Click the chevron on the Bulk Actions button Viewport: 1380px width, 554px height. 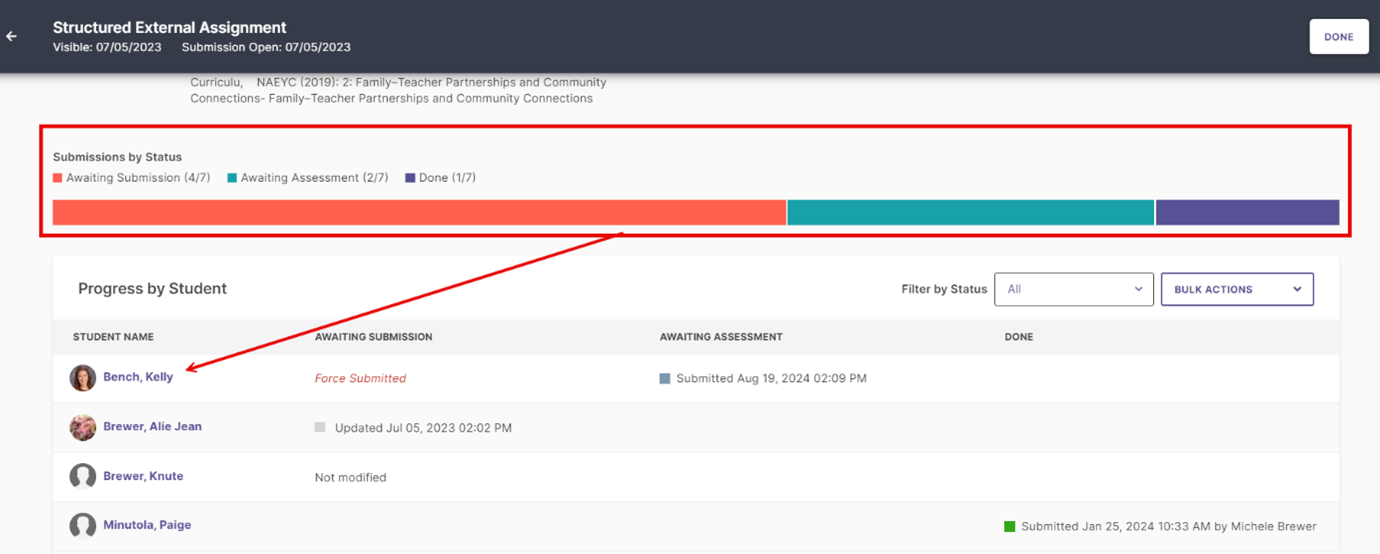[1297, 289]
